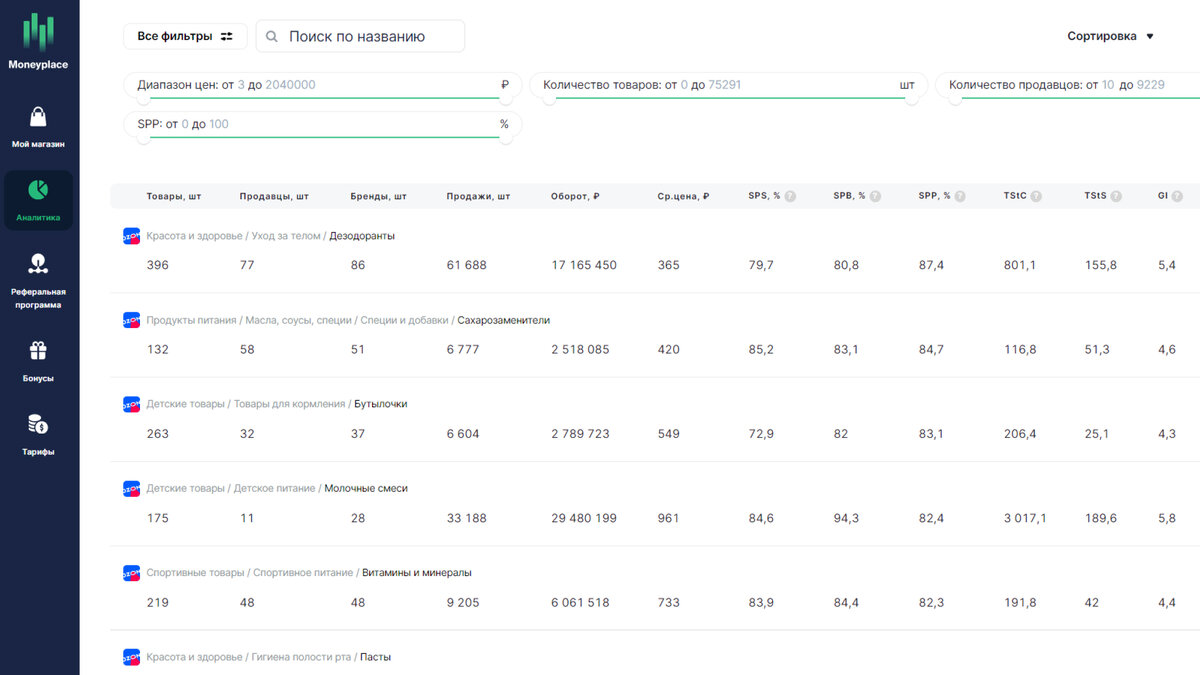Click Ozon icon in Молочные смеси row
Screen dimensions: 1200x675
[131, 488]
